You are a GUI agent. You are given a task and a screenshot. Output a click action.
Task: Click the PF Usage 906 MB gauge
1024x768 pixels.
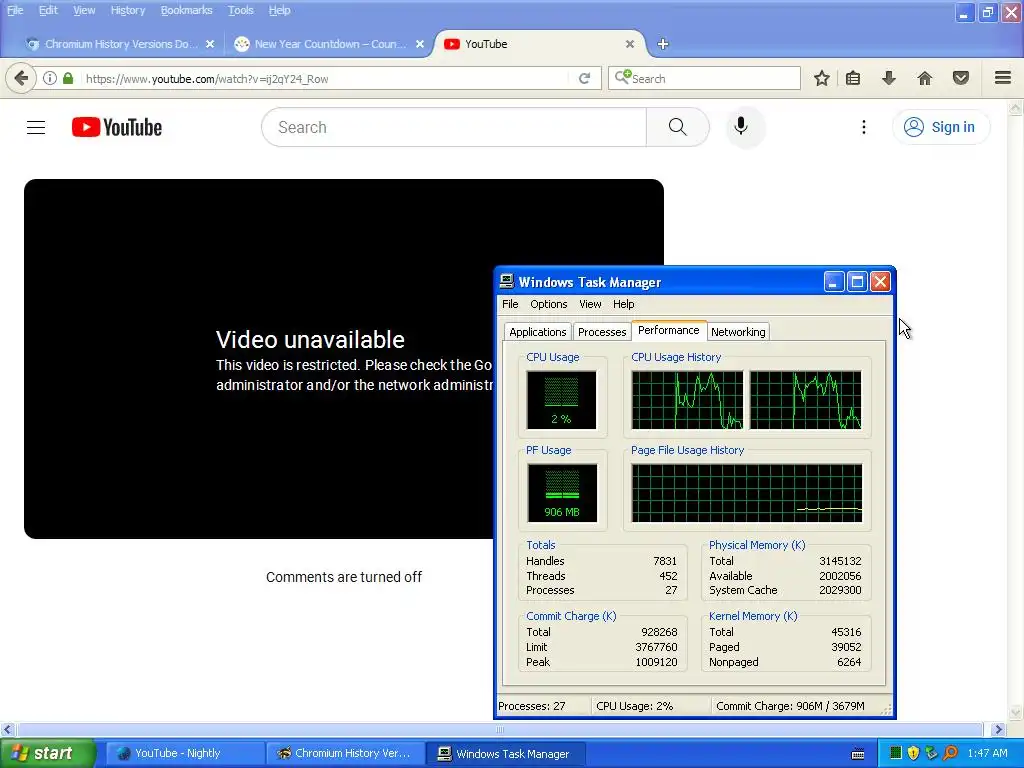point(561,493)
